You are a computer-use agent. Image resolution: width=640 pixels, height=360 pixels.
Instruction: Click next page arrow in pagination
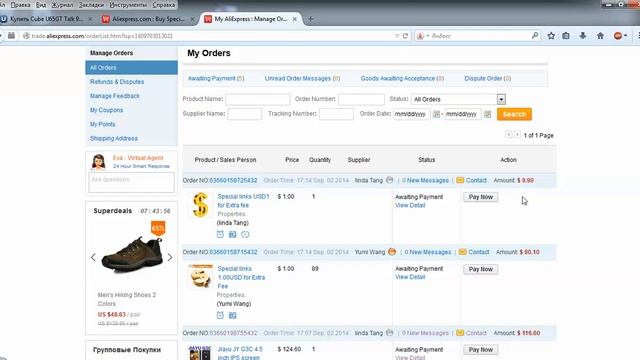(x=517, y=134)
